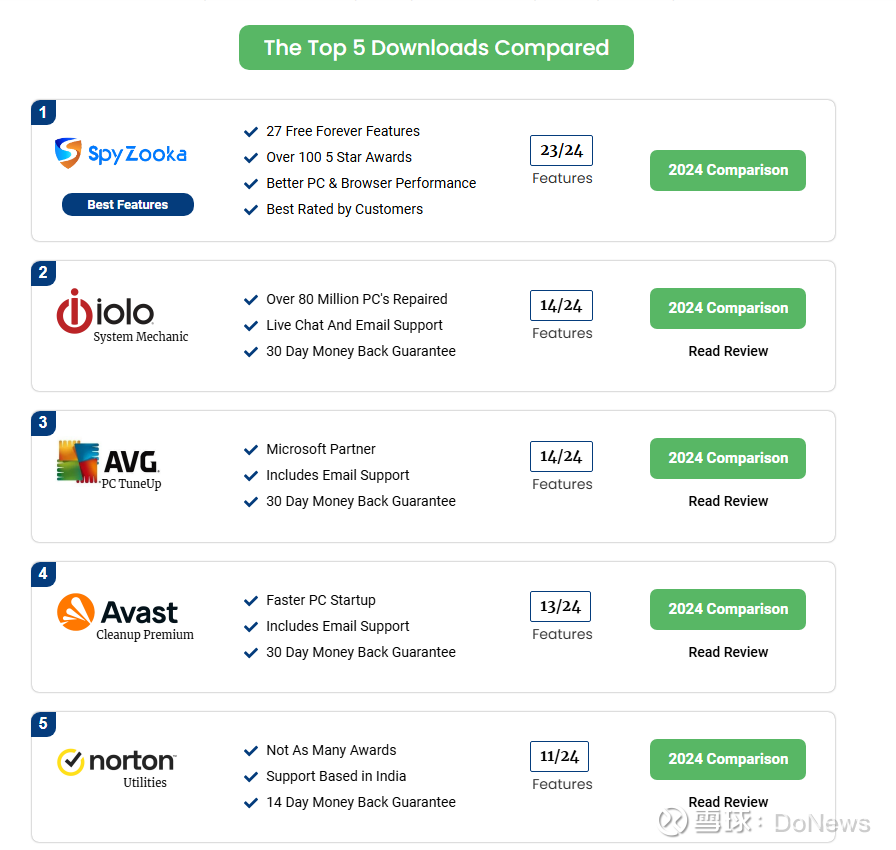This screenshot has width=896, height=850.
Task: Click the number 5 rank badge
Action: pyautogui.click(x=43, y=724)
